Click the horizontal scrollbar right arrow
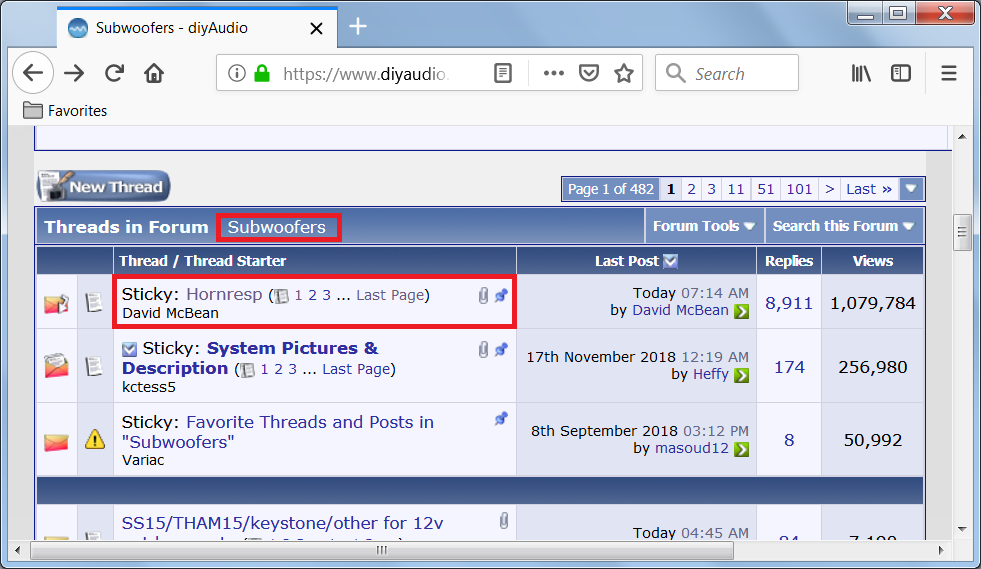Viewport: 981px width, 569px height. click(x=941, y=550)
